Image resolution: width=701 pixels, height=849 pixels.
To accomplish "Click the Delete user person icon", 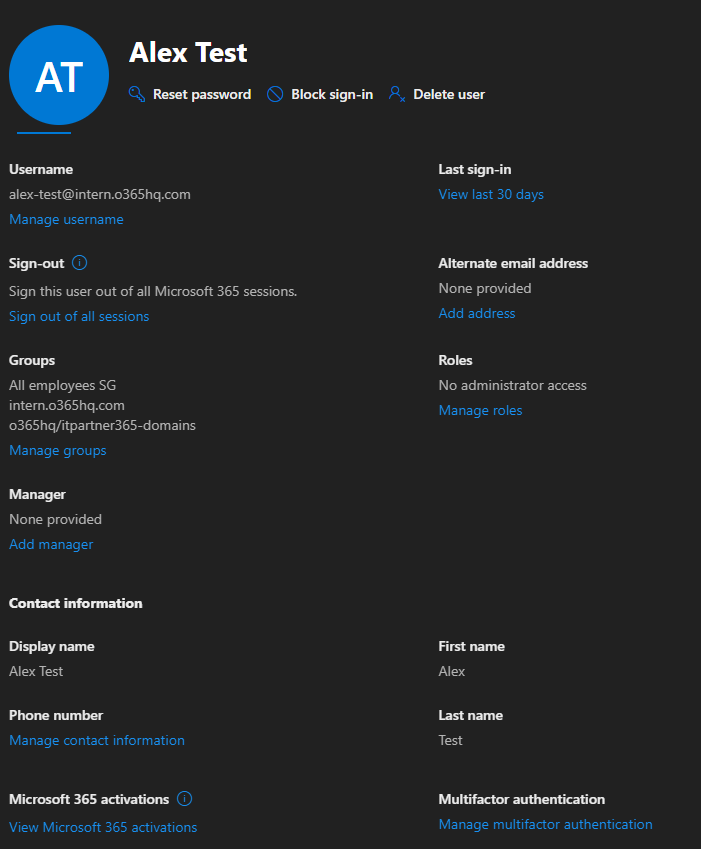I will pyautogui.click(x=397, y=94).
